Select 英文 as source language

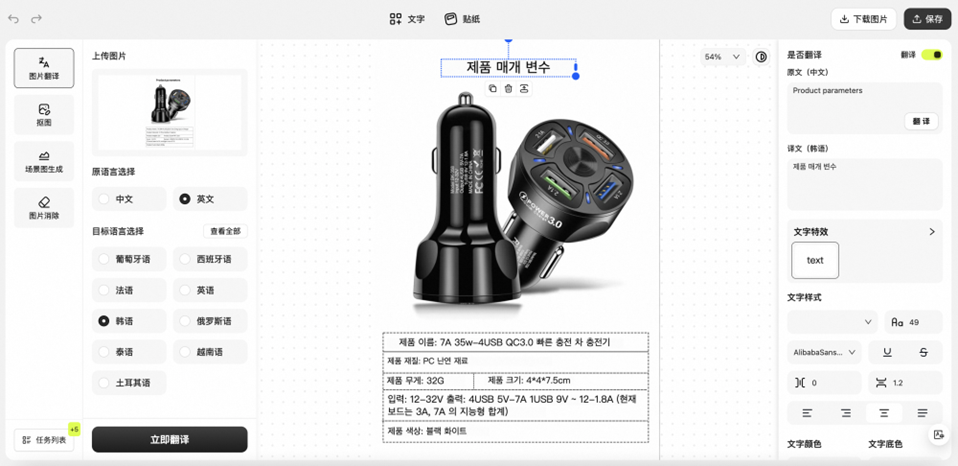click(x=210, y=199)
